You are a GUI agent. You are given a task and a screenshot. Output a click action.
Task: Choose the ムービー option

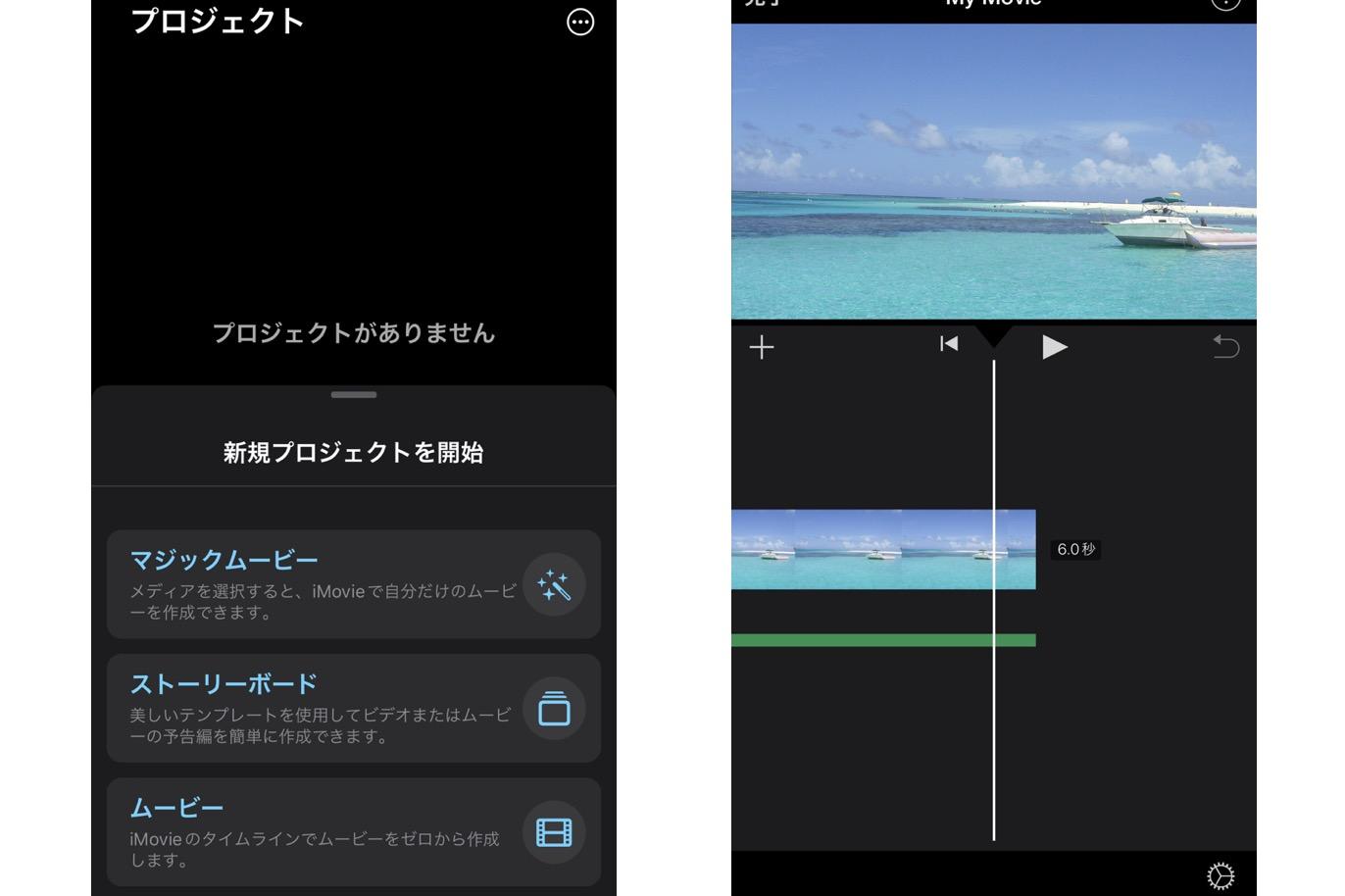[x=353, y=832]
